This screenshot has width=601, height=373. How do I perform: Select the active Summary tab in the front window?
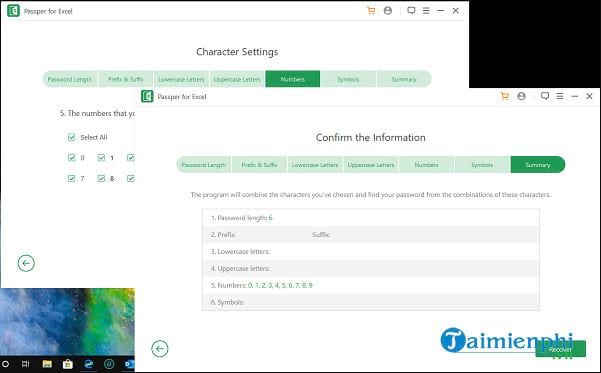click(538, 165)
